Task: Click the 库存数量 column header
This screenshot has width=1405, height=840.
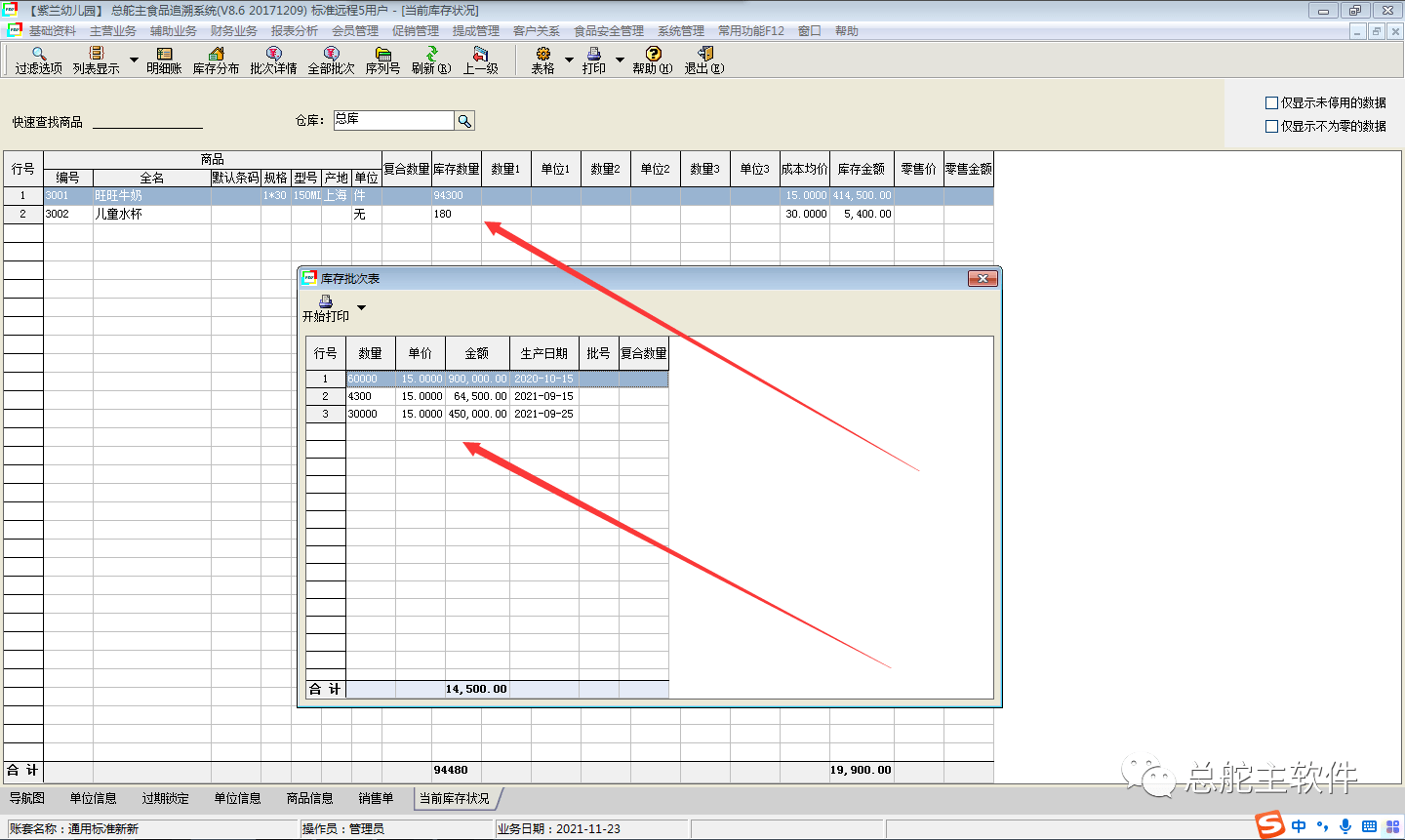Action: click(457, 169)
